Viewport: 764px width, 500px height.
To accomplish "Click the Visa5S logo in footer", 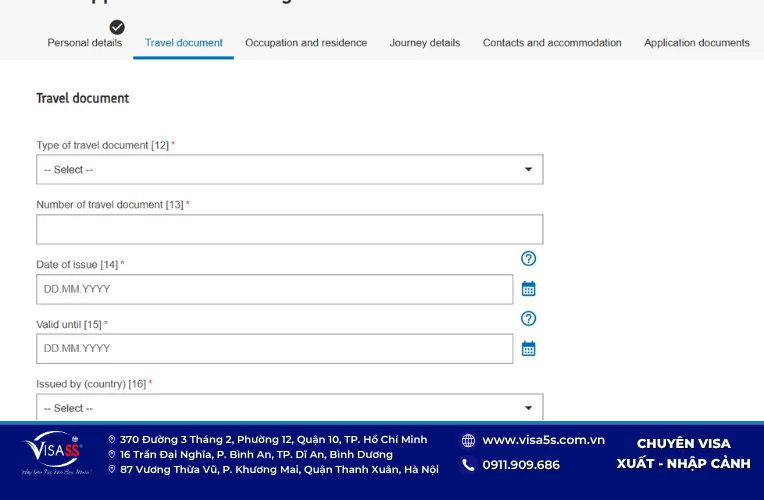I will [x=55, y=453].
